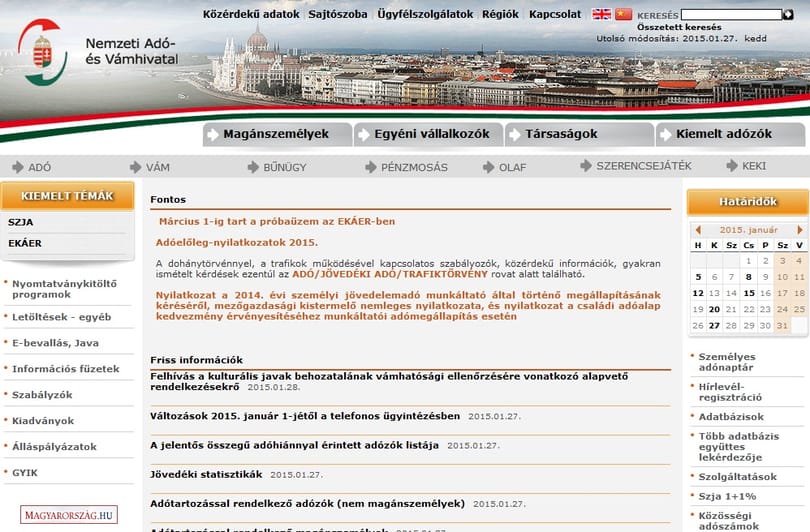810x532 pixels.
Task: Go to previous month in calendar
Action: click(698, 230)
